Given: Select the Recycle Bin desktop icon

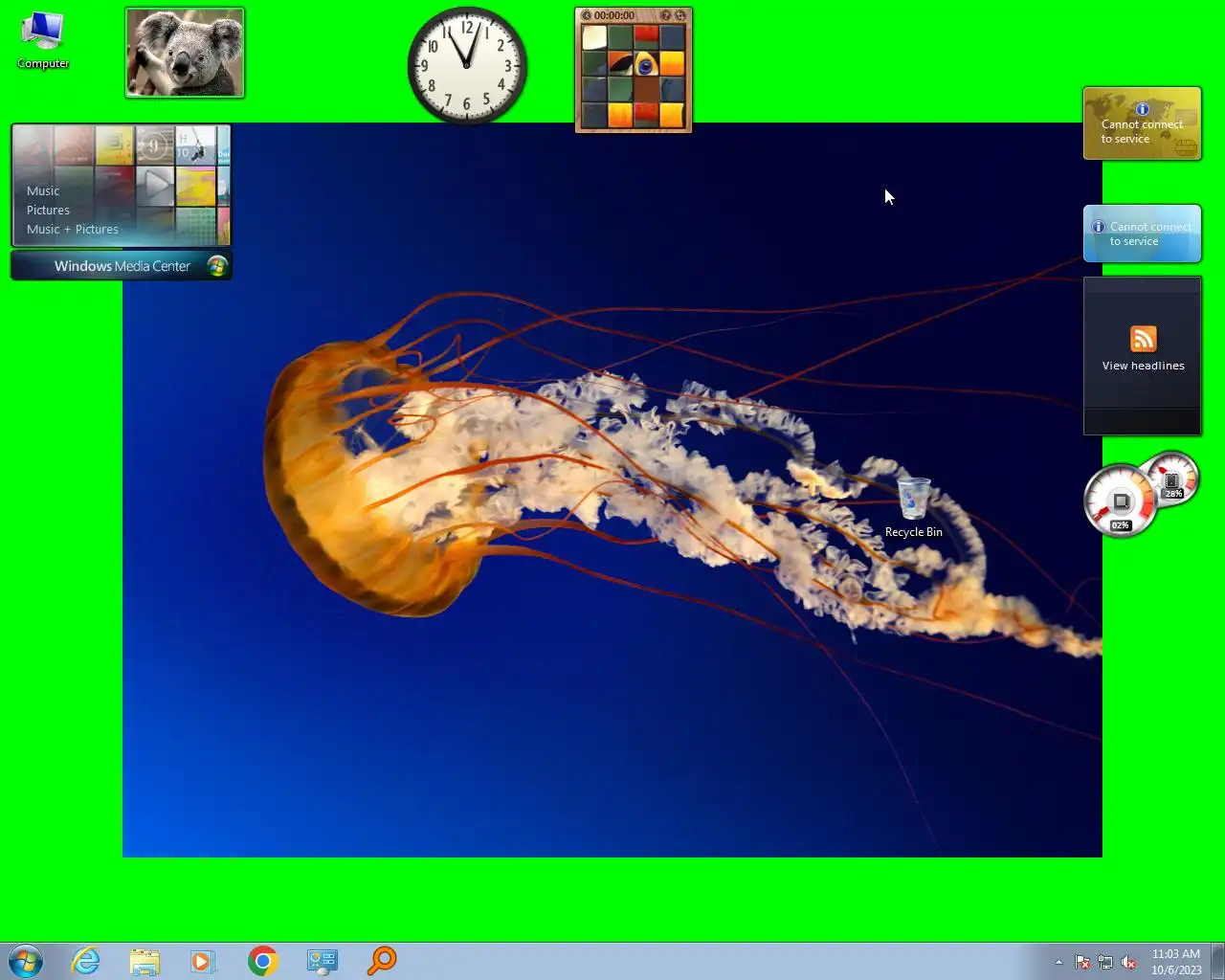Looking at the screenshot, I should pyautogui.click(x=914, y=508).
